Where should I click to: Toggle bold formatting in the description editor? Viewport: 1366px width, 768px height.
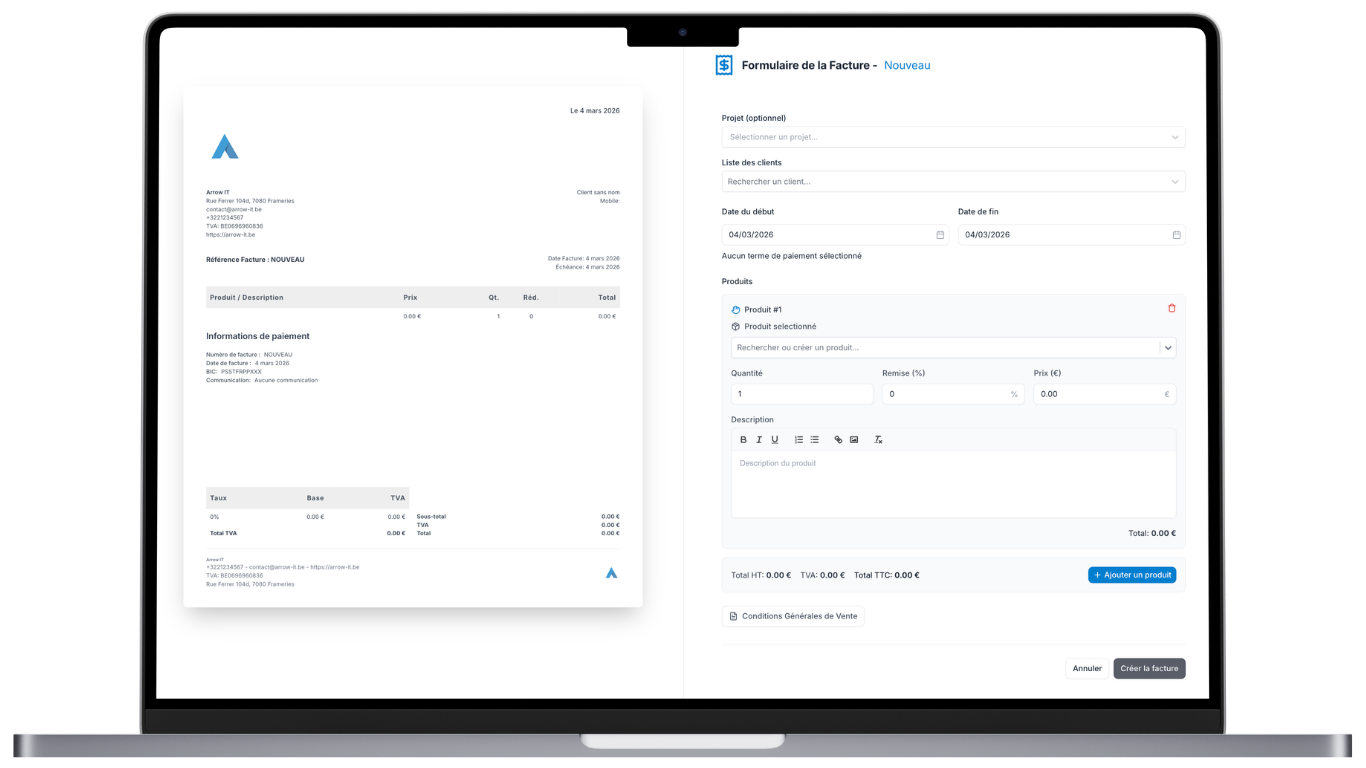point(743,439)
